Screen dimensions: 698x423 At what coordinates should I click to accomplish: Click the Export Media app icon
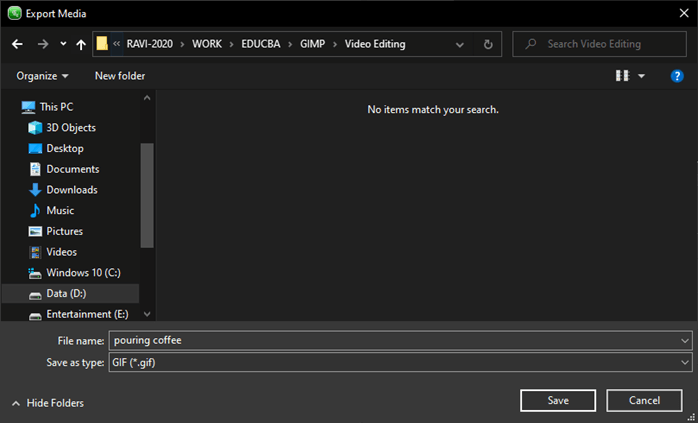14,13
